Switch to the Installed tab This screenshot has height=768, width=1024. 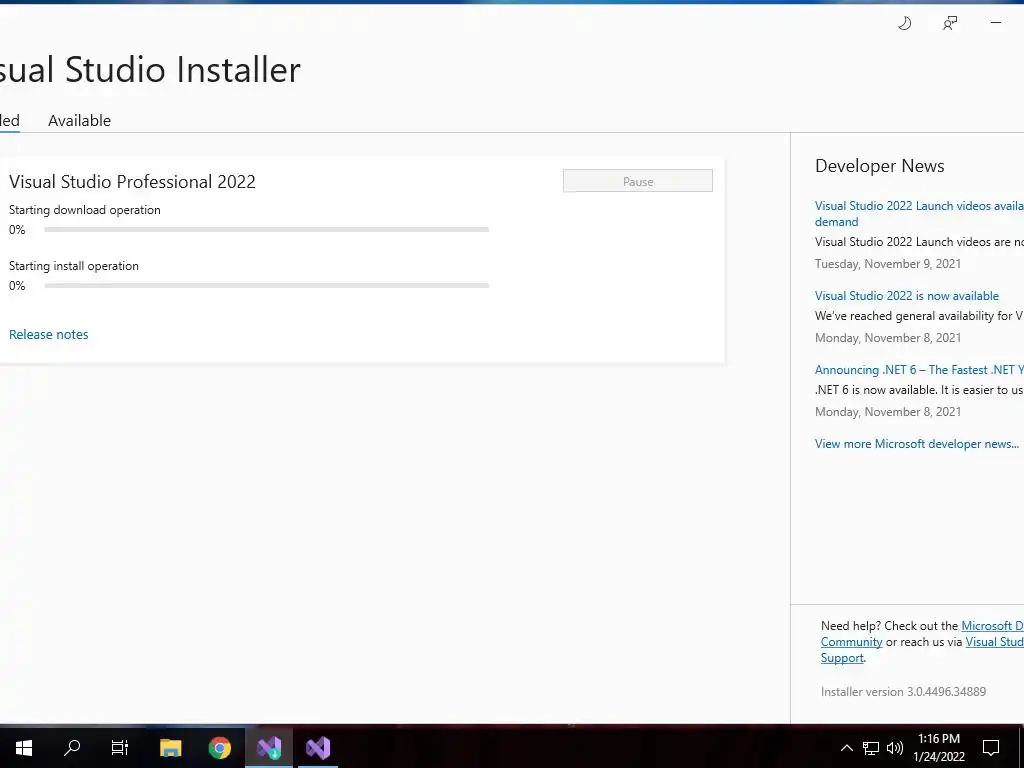[x=9, y=120]
